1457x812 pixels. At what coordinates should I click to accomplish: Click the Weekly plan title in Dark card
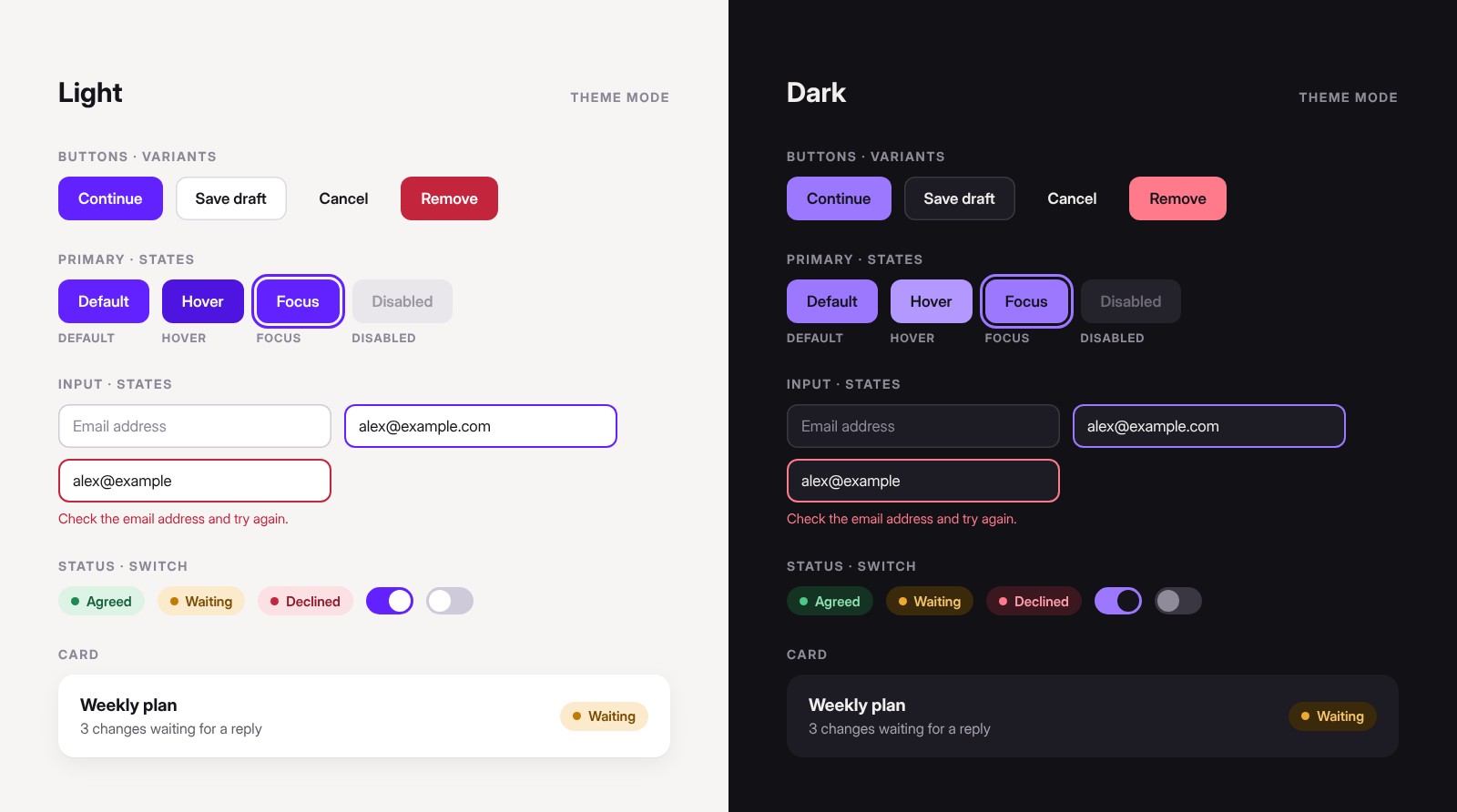pyautogui.click(x=857, y=705)
